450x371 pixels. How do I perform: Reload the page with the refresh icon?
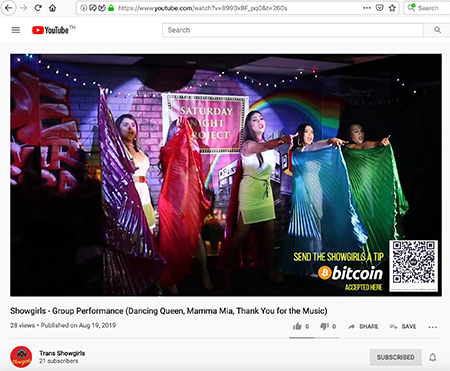click(38, 8)
